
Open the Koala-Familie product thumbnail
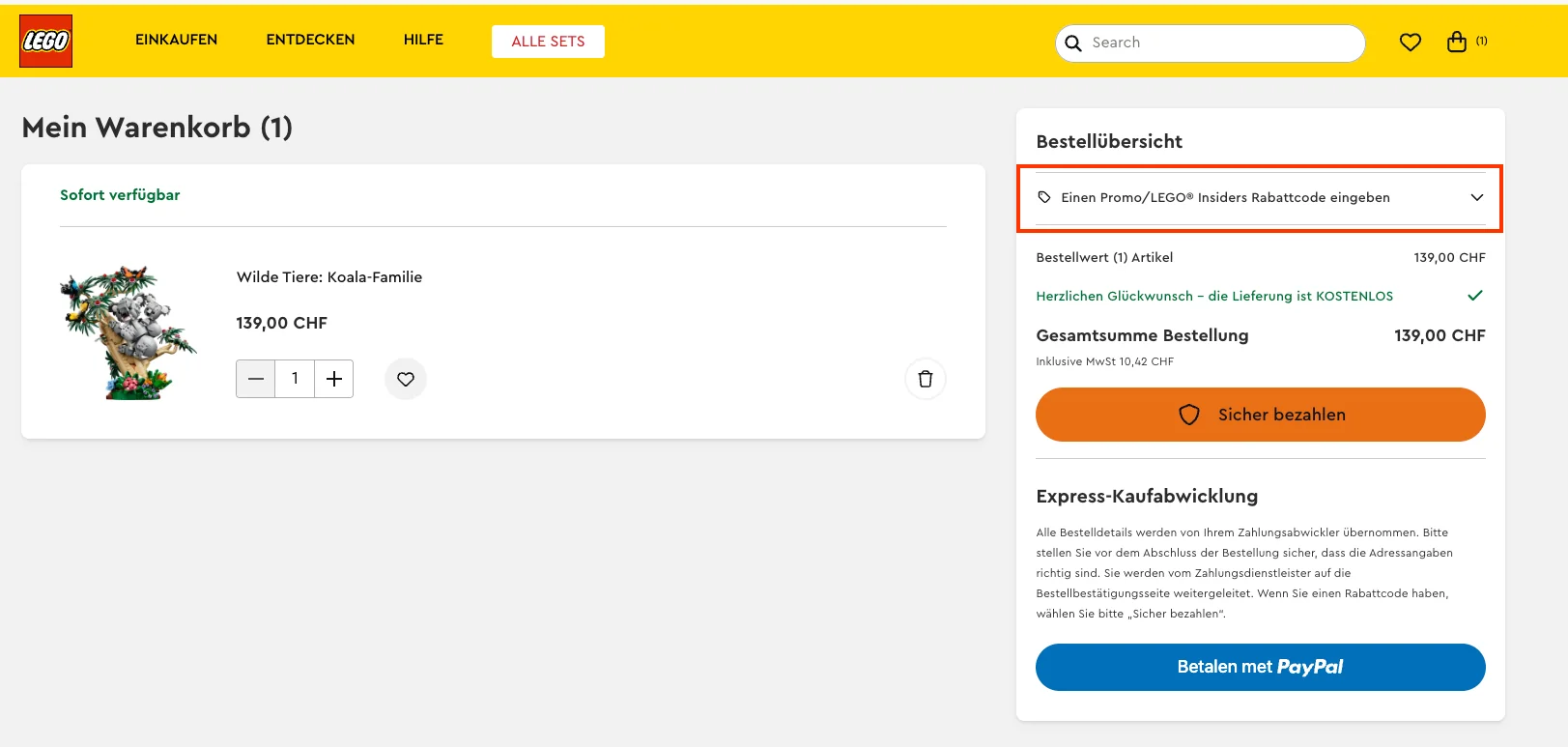coord(128,331)
